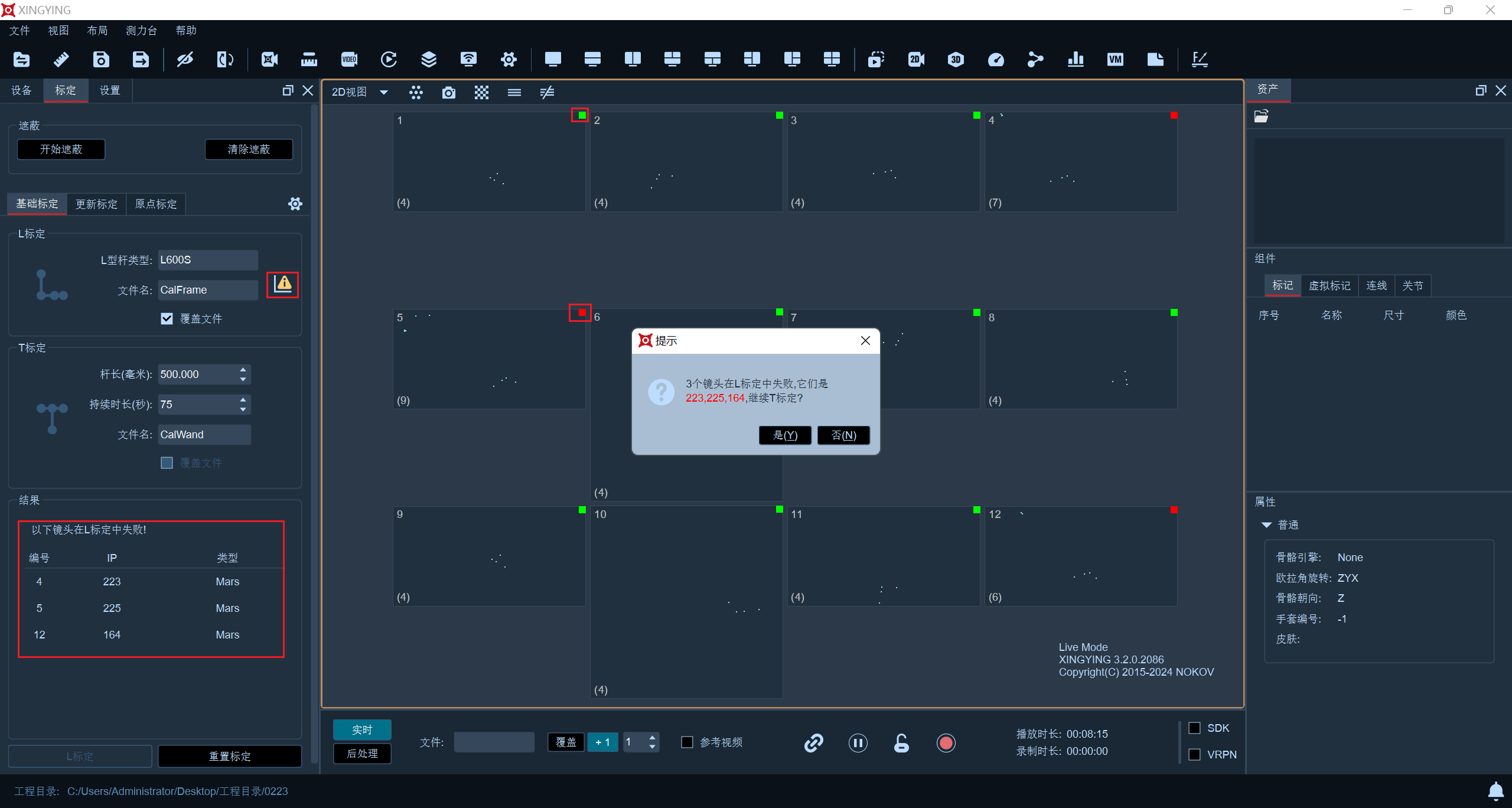
Task: Switch to the 更新标定 tab
Action: [96, 204]
